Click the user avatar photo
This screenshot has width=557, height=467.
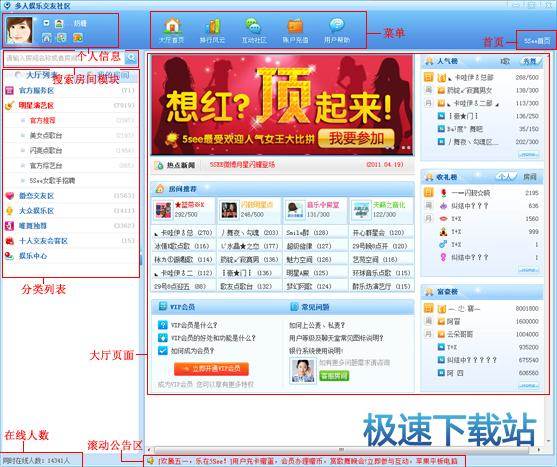tap(19, 31)
